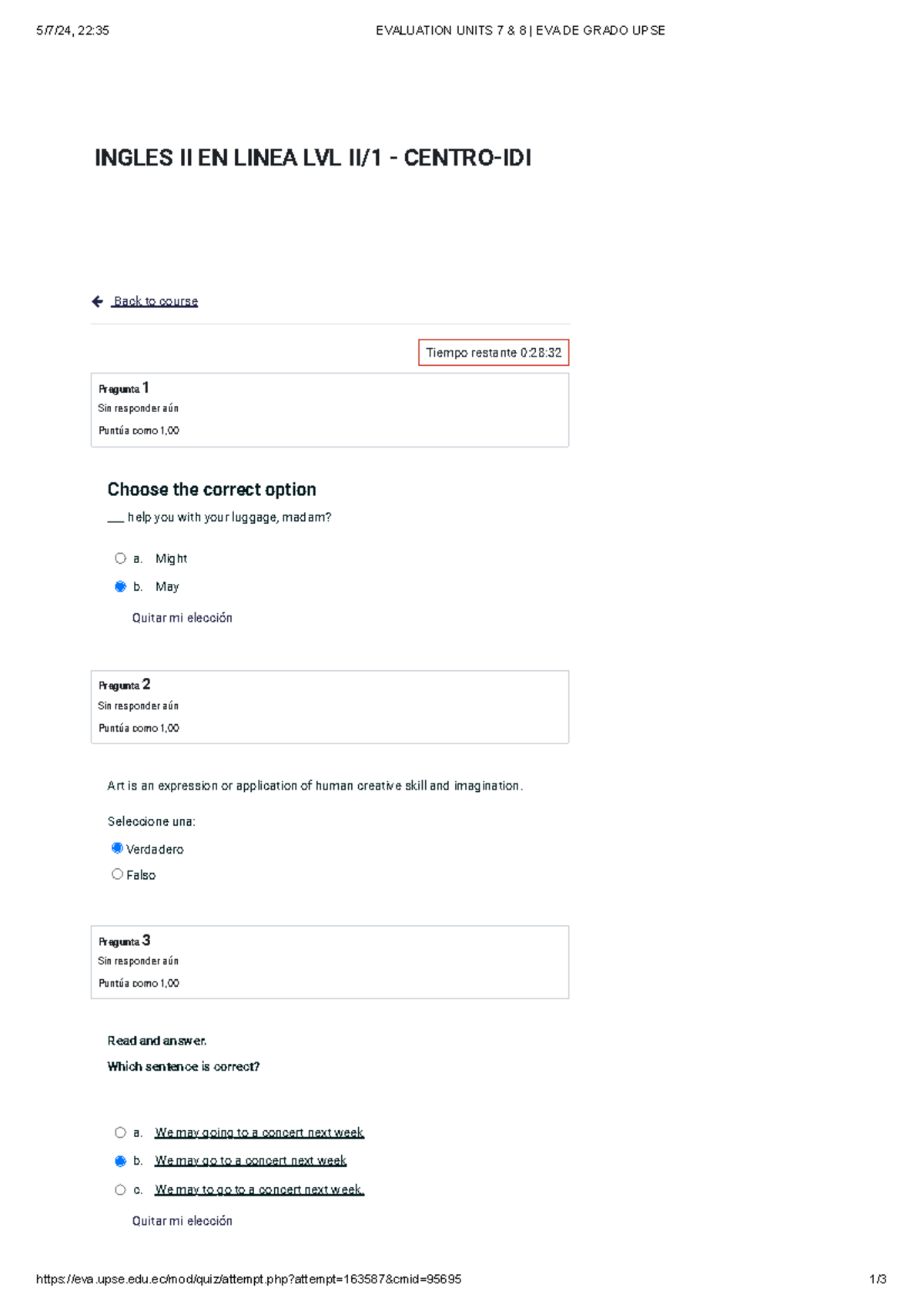Viewport: 924px width, 1308px height.
Task: Select 'We may to go to a concert' option
Action: point(120,1190)
